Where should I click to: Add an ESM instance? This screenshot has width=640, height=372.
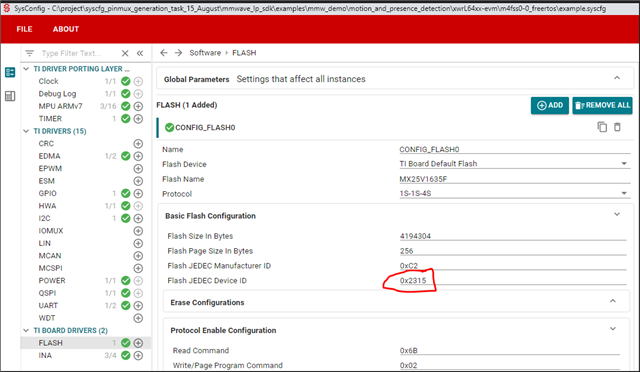(x=138, y=181)
